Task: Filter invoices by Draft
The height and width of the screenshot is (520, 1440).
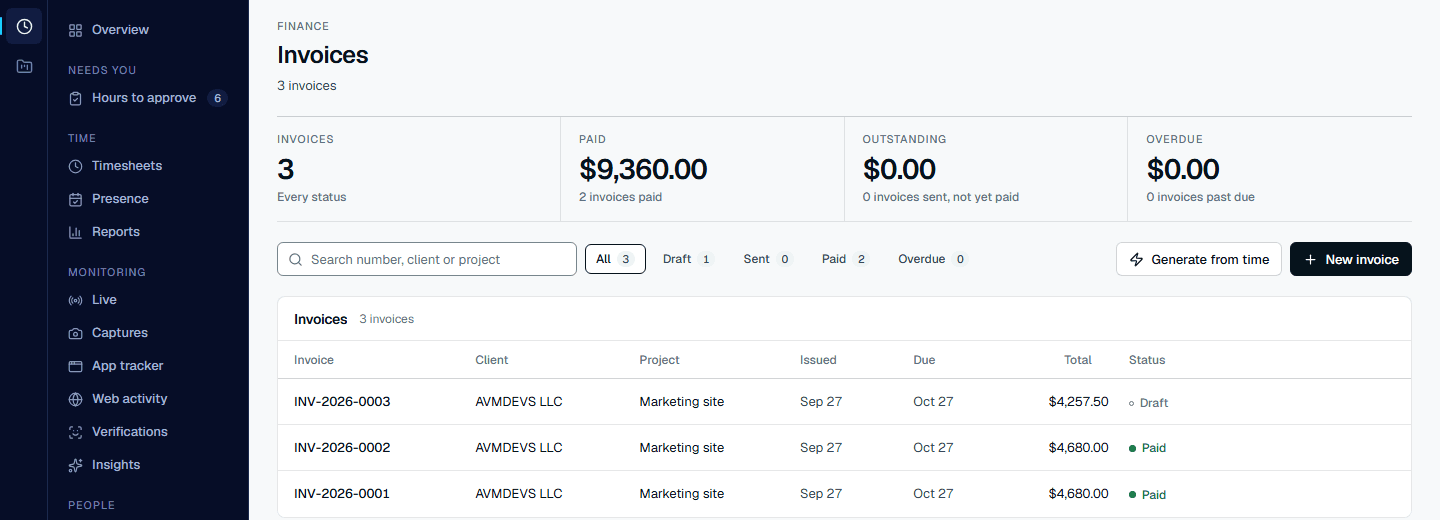Action: [688, 259]
